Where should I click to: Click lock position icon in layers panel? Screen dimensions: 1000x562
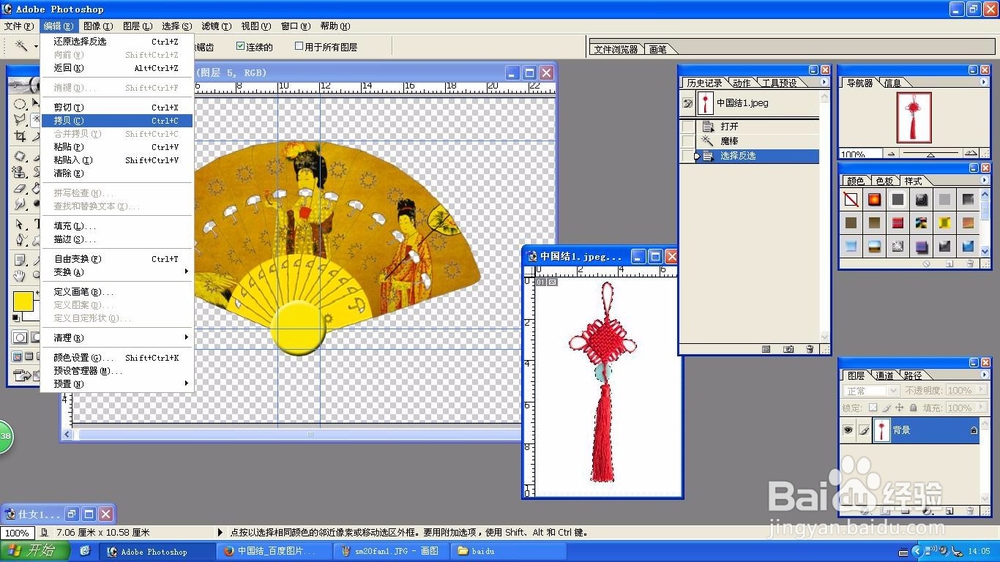pyautogui.click(x=899, y=408)
